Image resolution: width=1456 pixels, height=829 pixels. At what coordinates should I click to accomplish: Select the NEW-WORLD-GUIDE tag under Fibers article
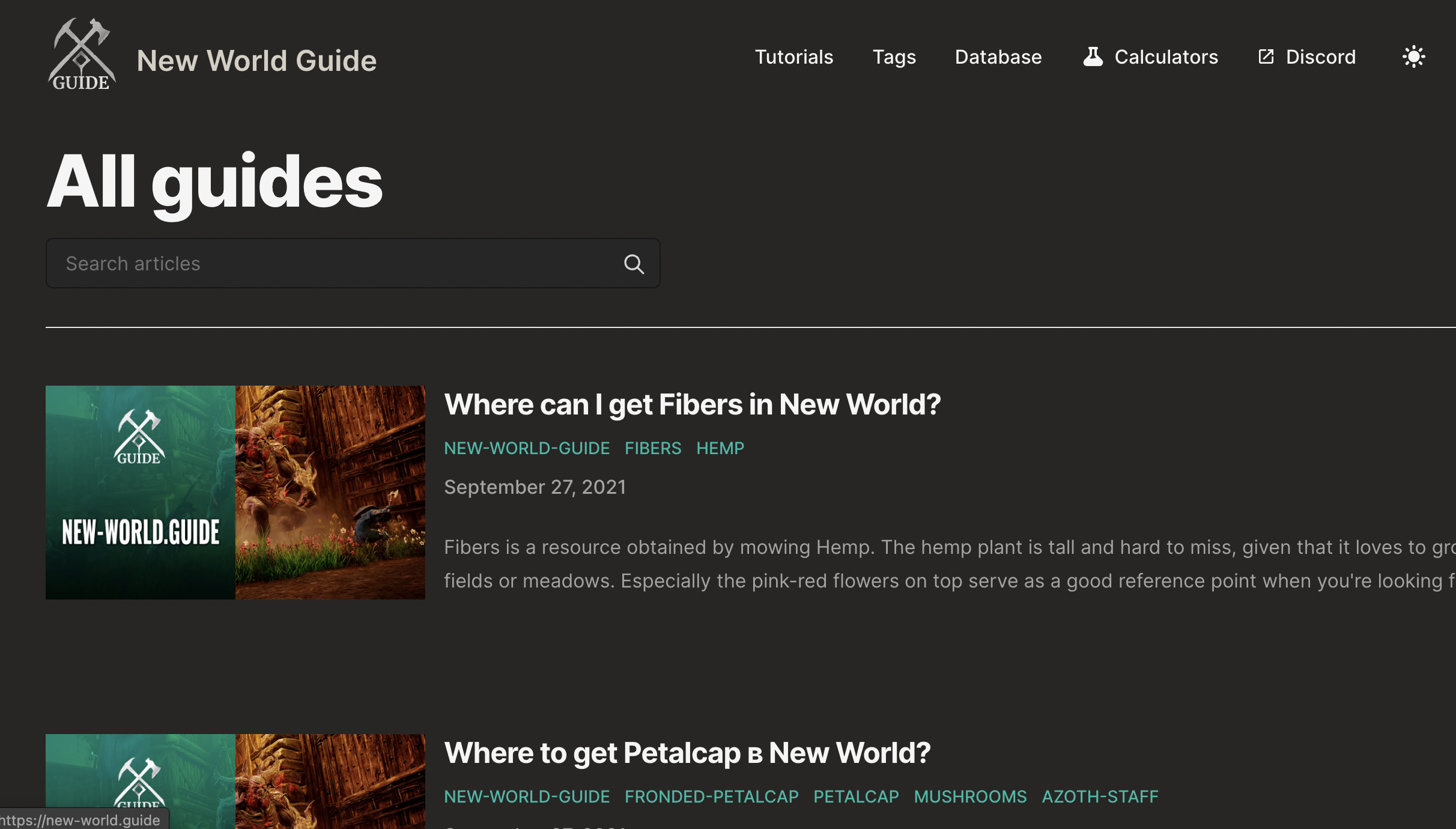[527, 448]
